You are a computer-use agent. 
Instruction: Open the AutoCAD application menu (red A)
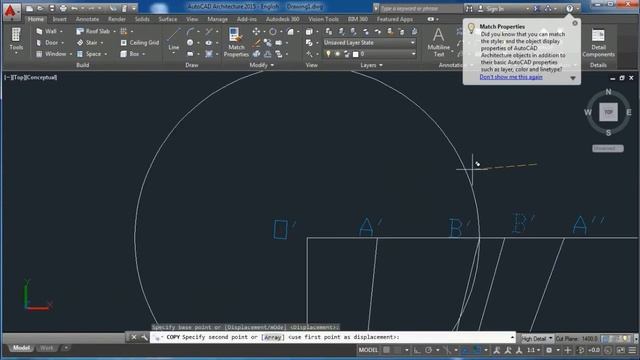[x=11, y=11]
